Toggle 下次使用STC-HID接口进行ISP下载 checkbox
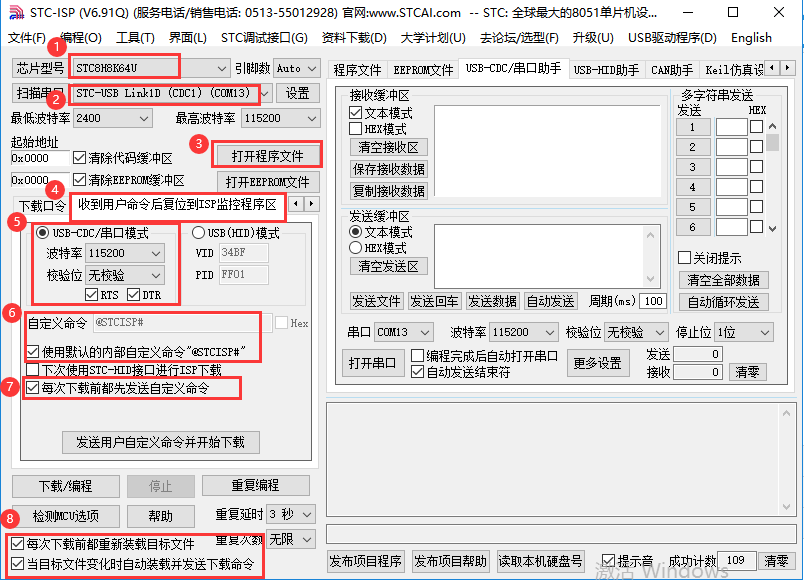 32,369
